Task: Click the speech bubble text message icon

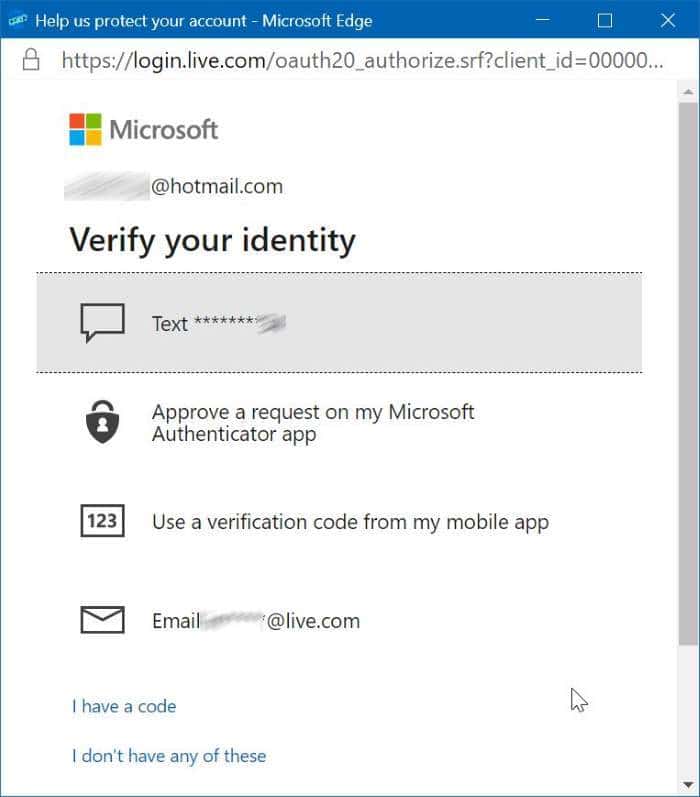Action: pyautogui.click(x=102, y=322)
